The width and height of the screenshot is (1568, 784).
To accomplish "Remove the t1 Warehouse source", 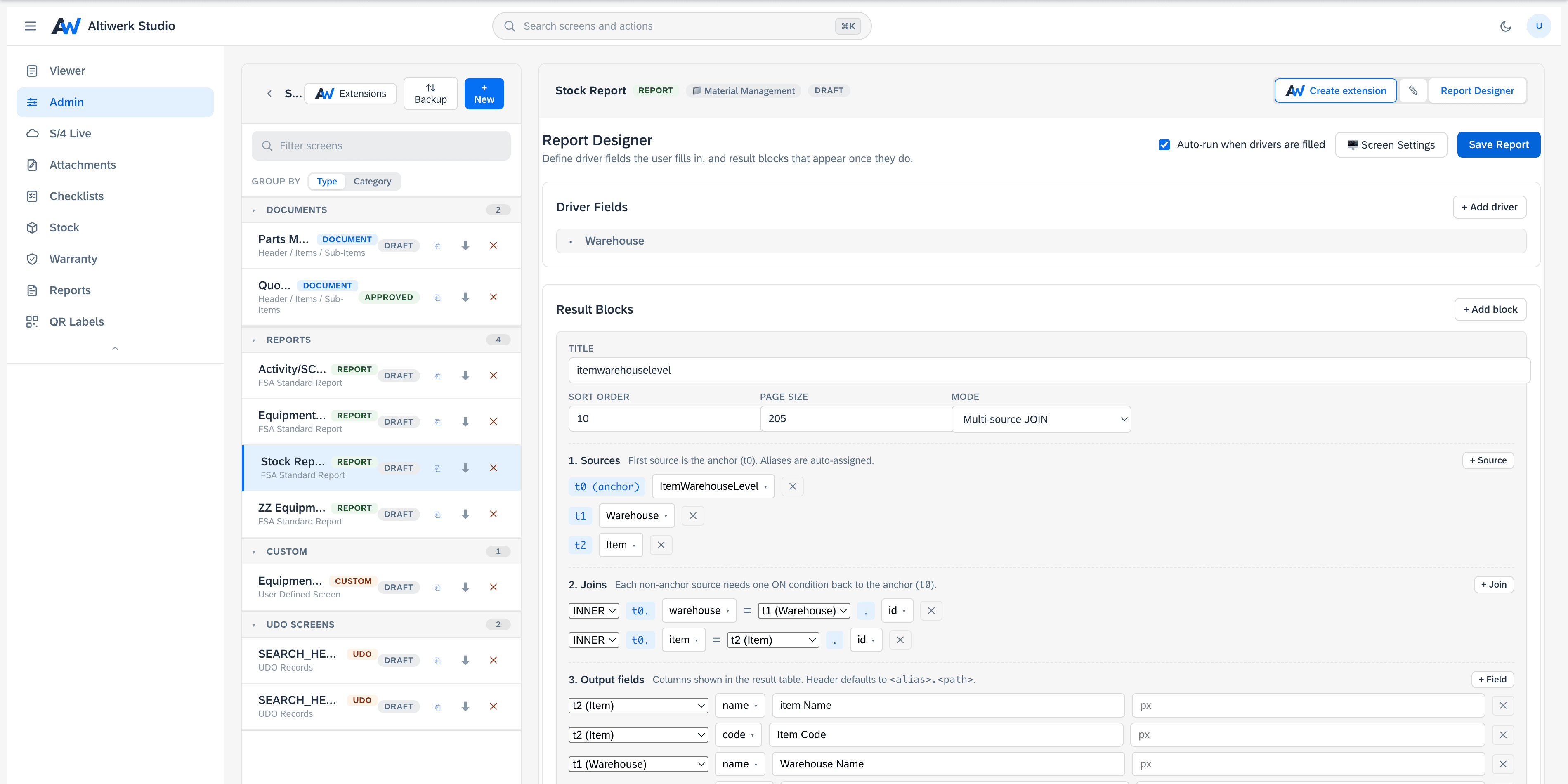I will (693, 515).
